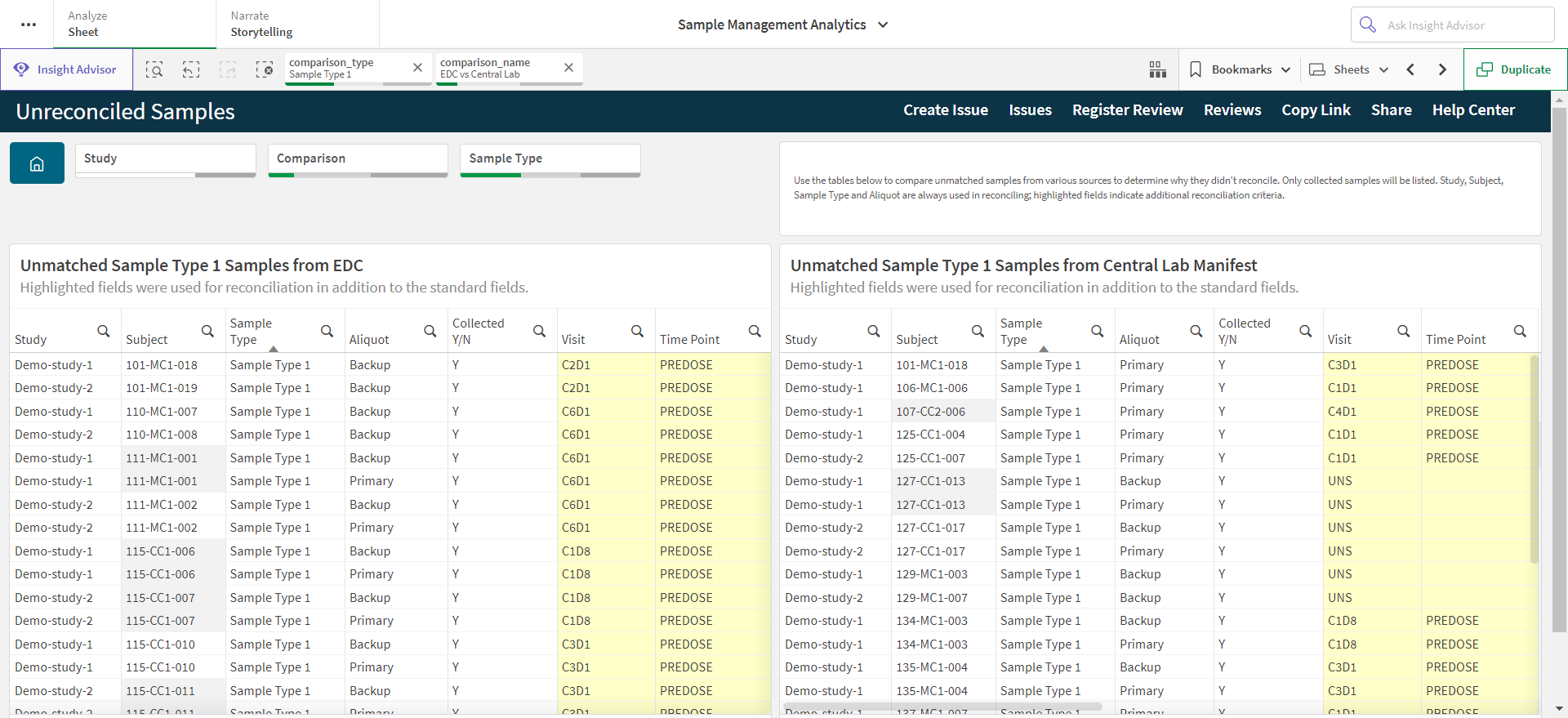1568x718 pixels.
Task: Open the smart search selection tool
Action: click(x=154, y=69)
